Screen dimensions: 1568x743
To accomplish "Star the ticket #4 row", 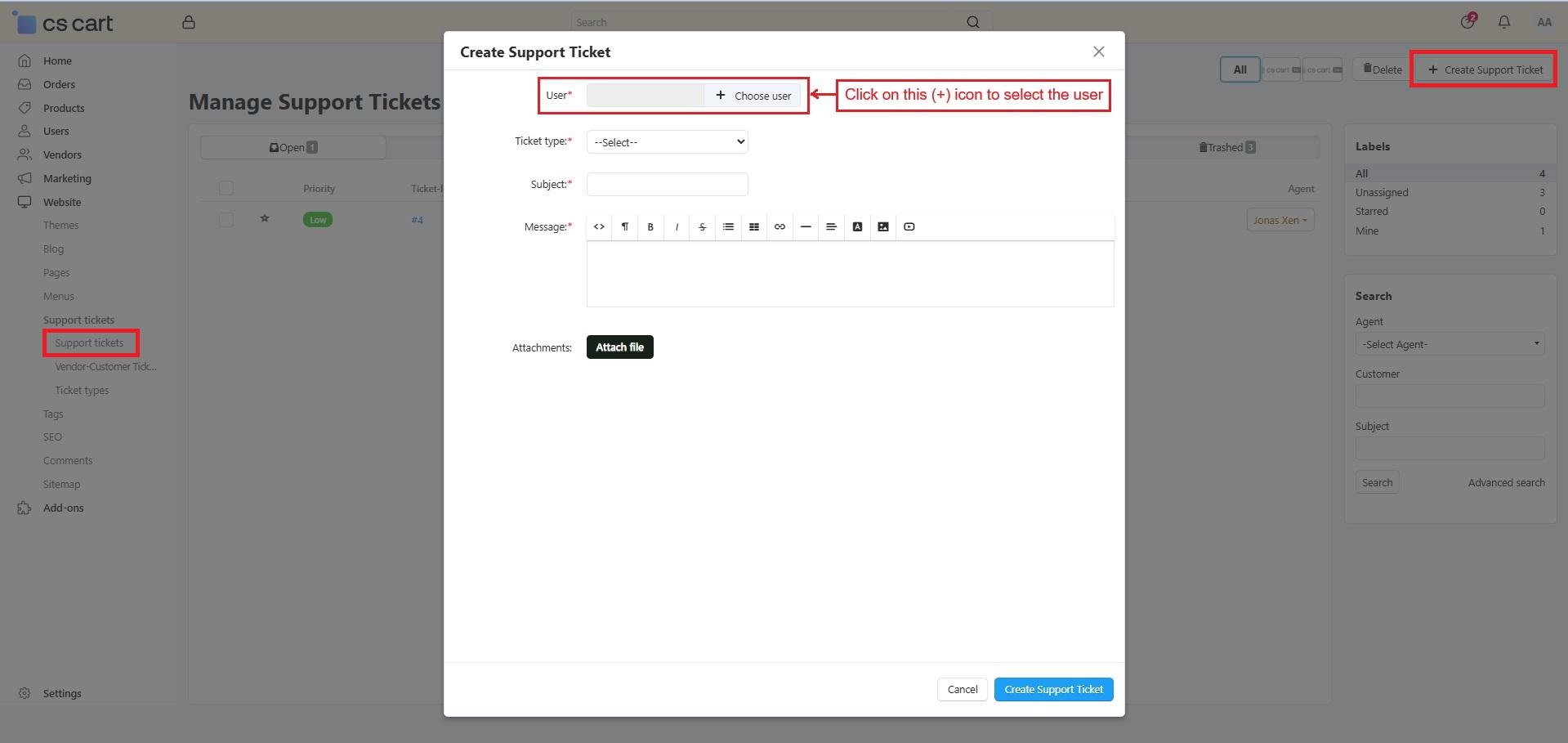I will pos(265,219).
